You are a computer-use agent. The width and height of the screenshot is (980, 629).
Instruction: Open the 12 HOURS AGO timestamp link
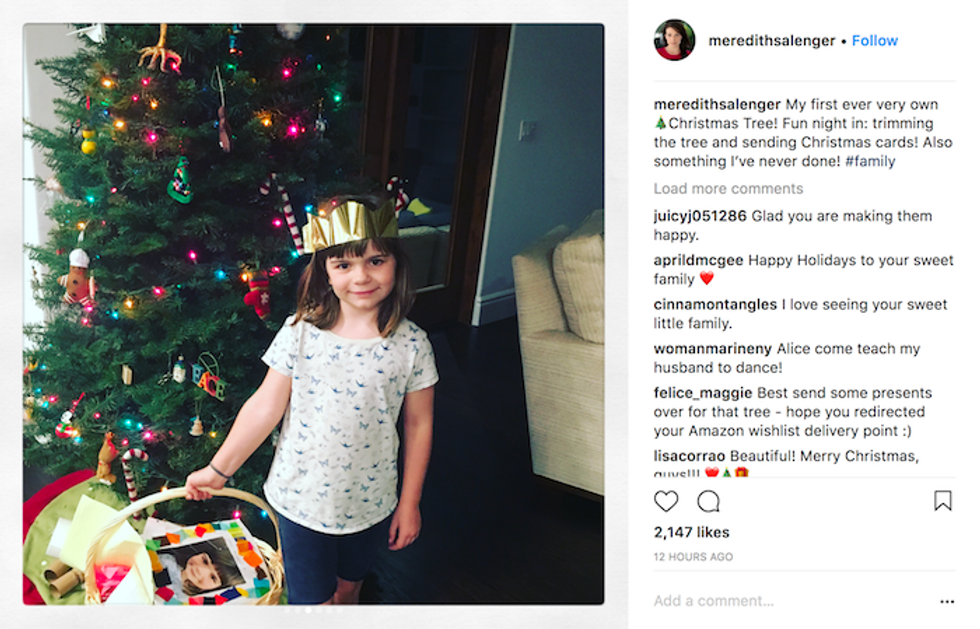point(693,556)
